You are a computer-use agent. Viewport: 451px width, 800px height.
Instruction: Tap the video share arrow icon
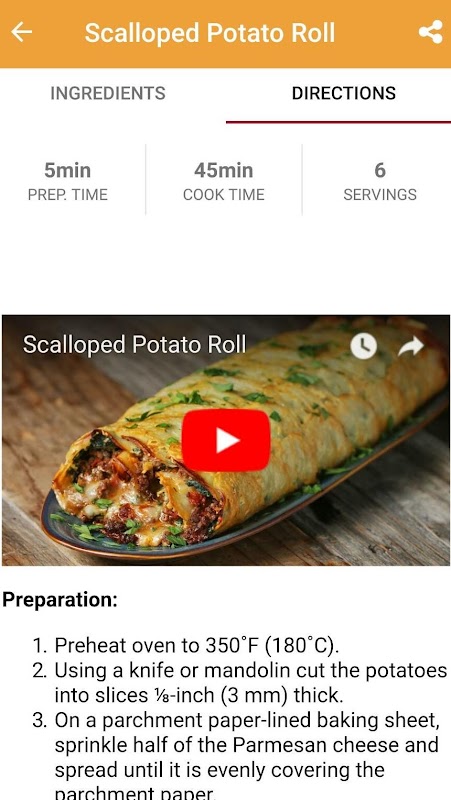pyautogui.click(x=411, y=346)
